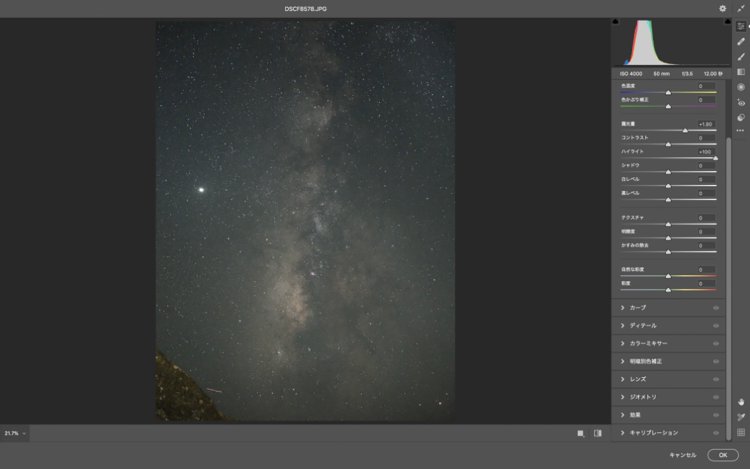Select the Red Eye removal tool

pyautogui.click(x=741, y=102)
